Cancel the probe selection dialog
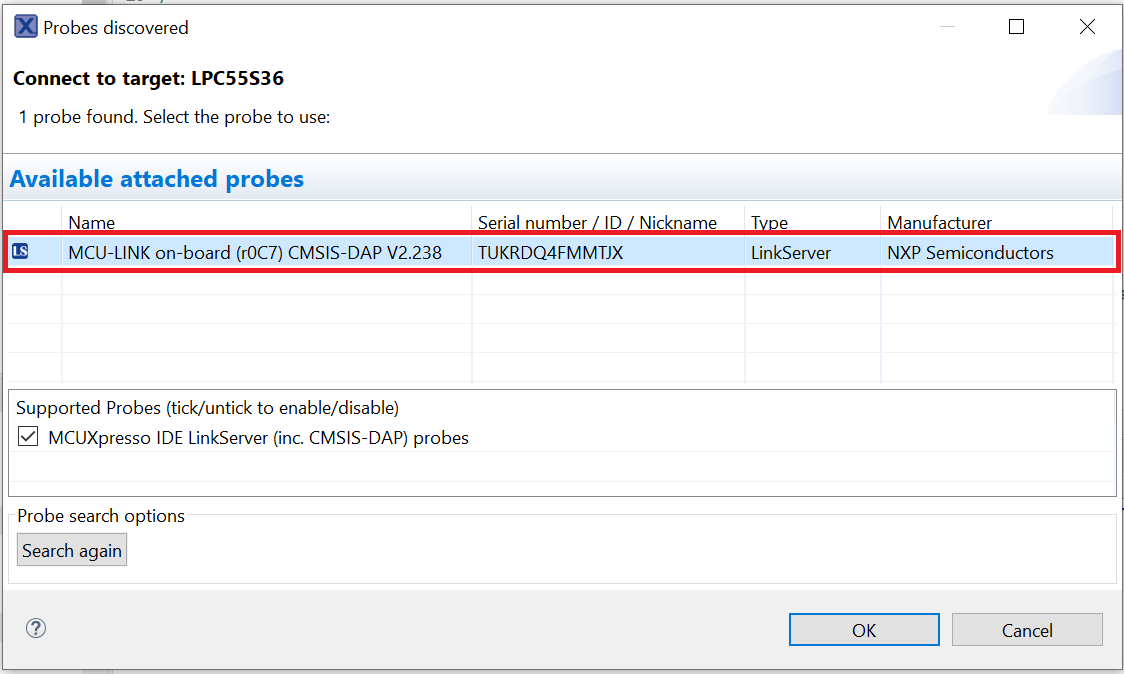1124x674 pixels. 1027,630
